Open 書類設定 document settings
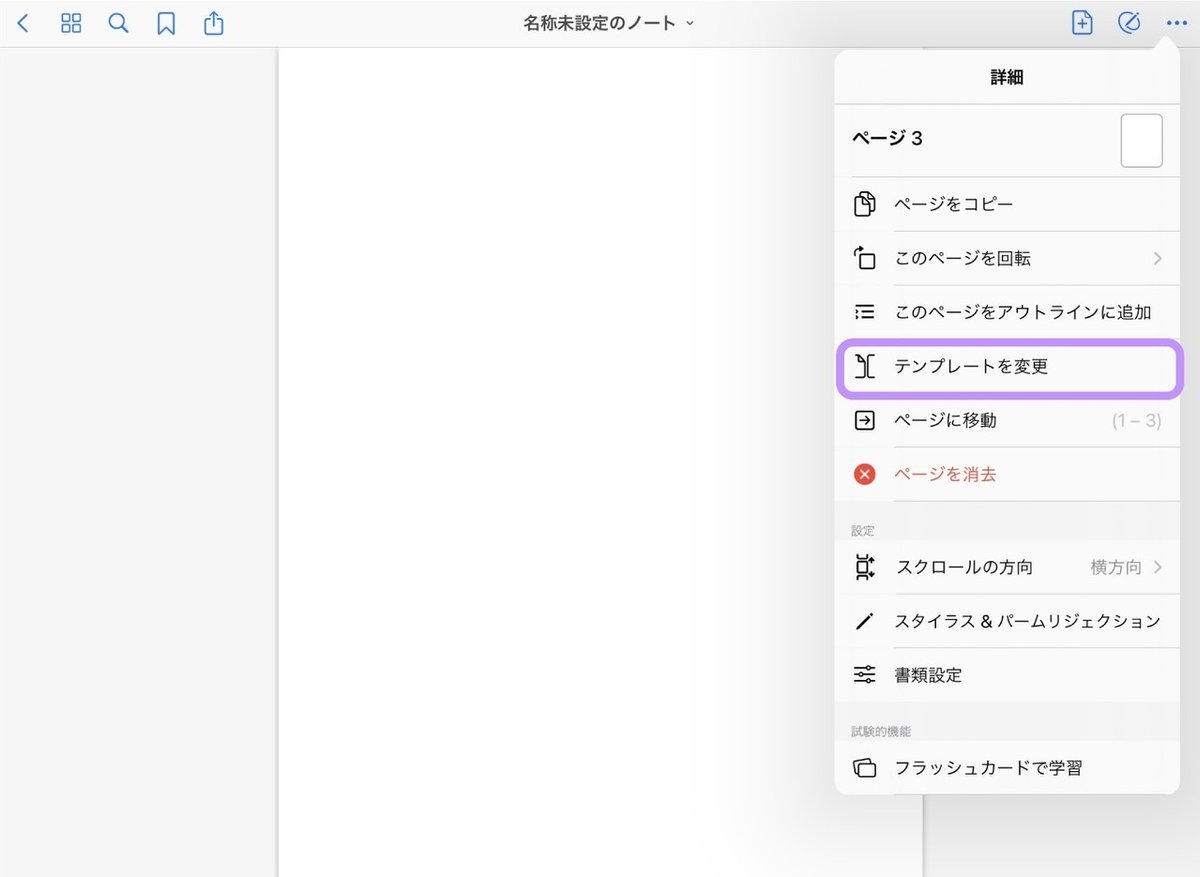Image resolution: width=1200 pixels, height=877 pixels. tap(928, 675)
